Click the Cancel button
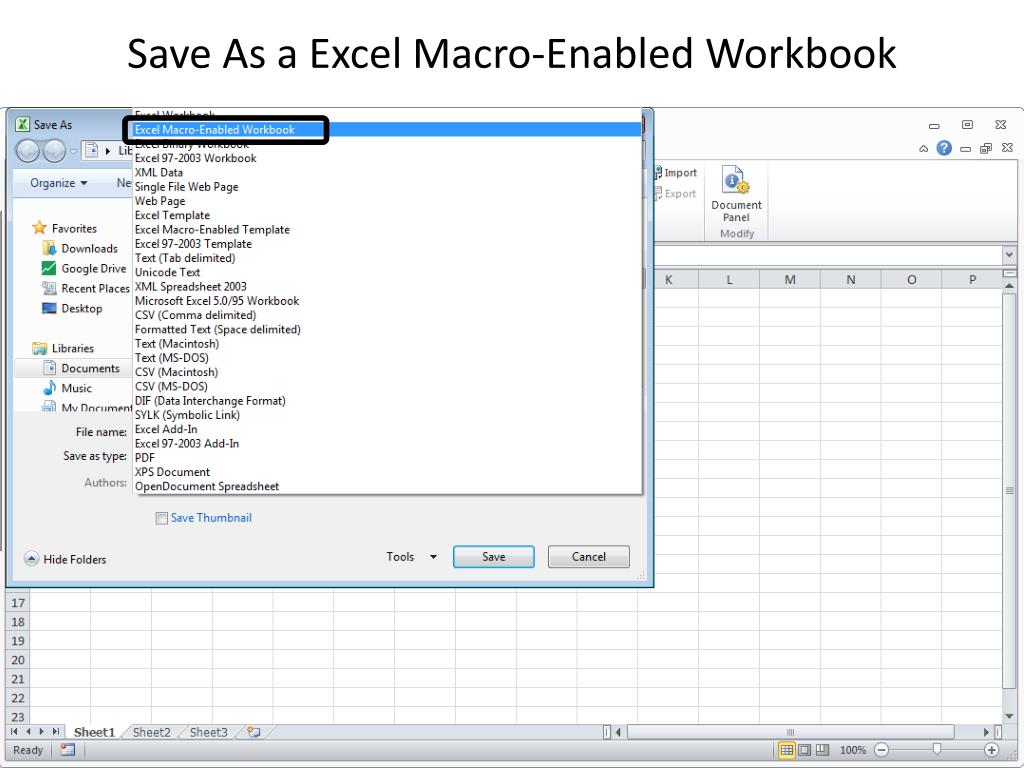The height and width of the screenshot is (768, 1024). tap(588, 557)
